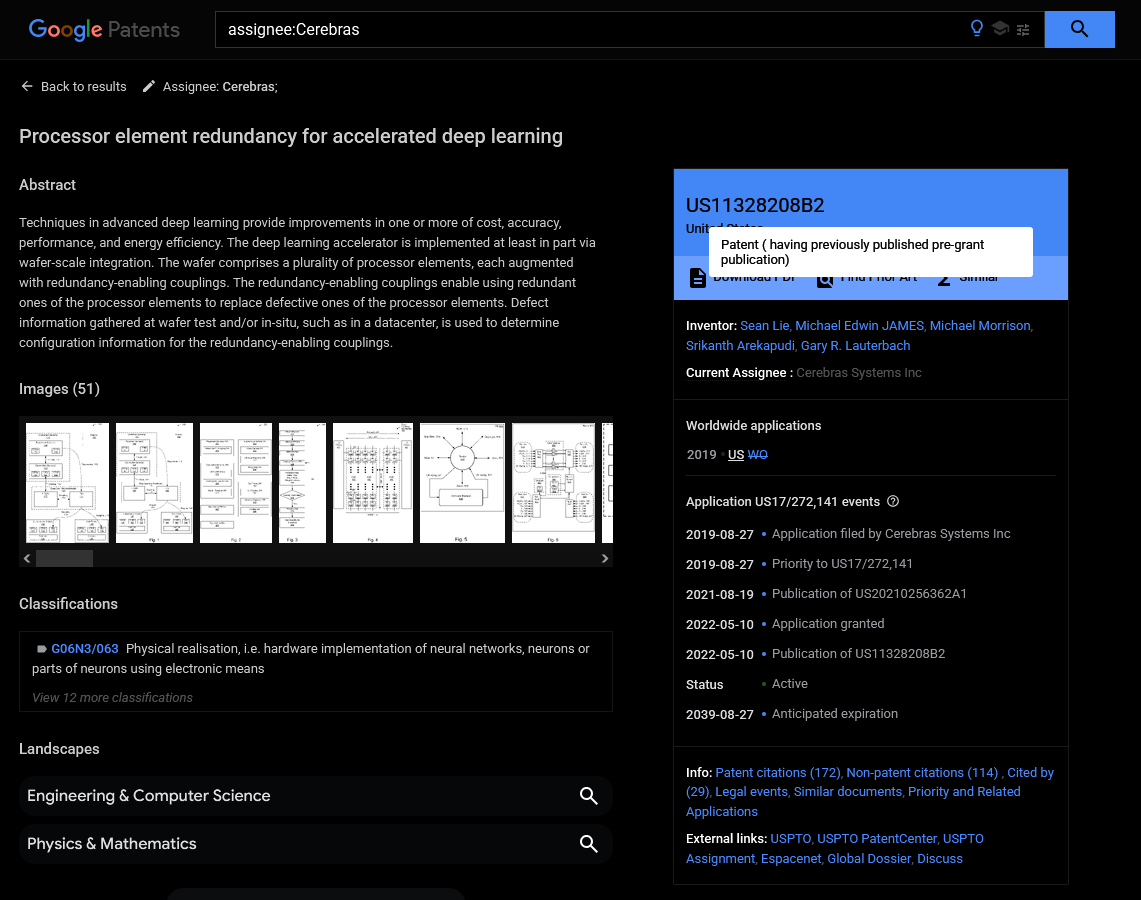Go back to results
Viewport: 1141px width, 900px height.
coord(73,87)
